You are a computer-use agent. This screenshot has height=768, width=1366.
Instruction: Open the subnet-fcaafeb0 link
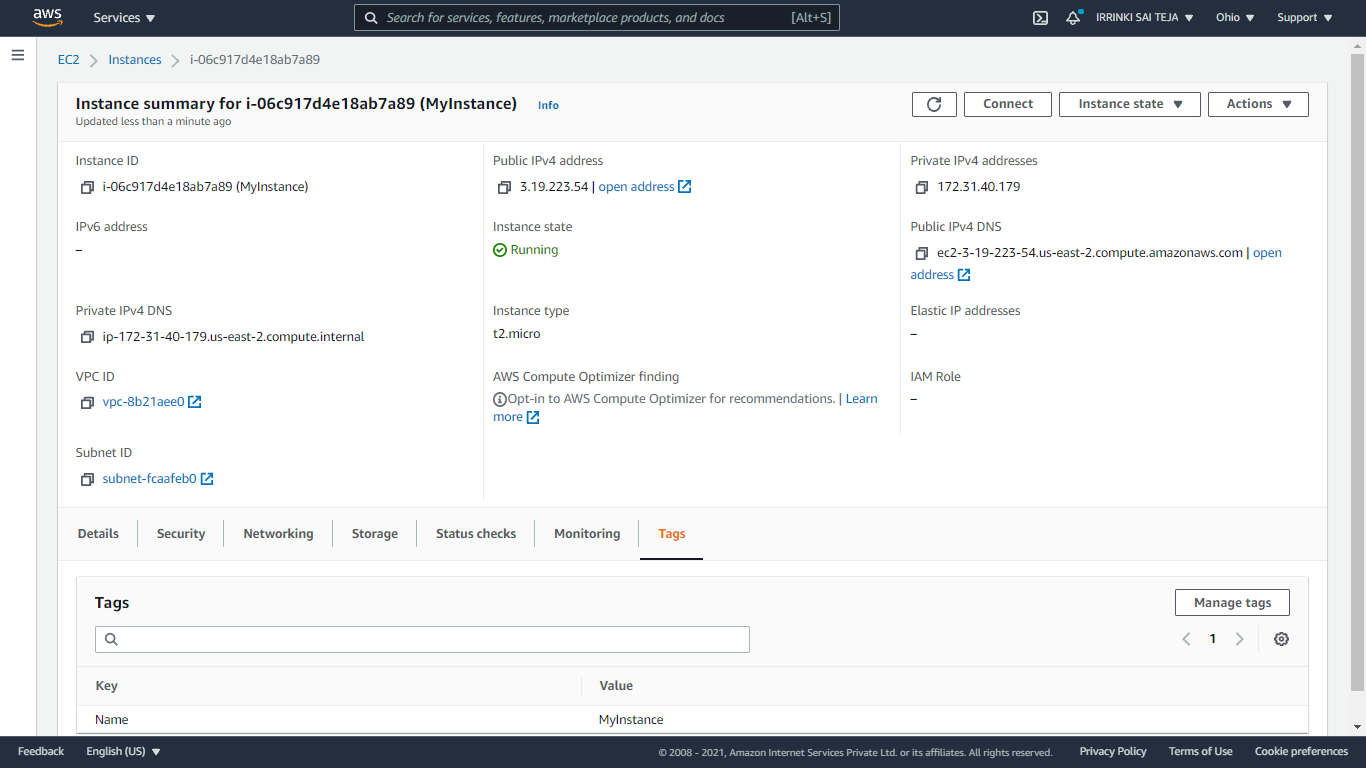149,479
